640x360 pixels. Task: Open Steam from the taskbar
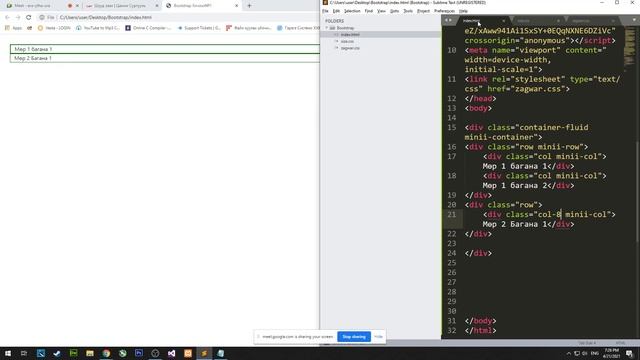coord(57,353)
